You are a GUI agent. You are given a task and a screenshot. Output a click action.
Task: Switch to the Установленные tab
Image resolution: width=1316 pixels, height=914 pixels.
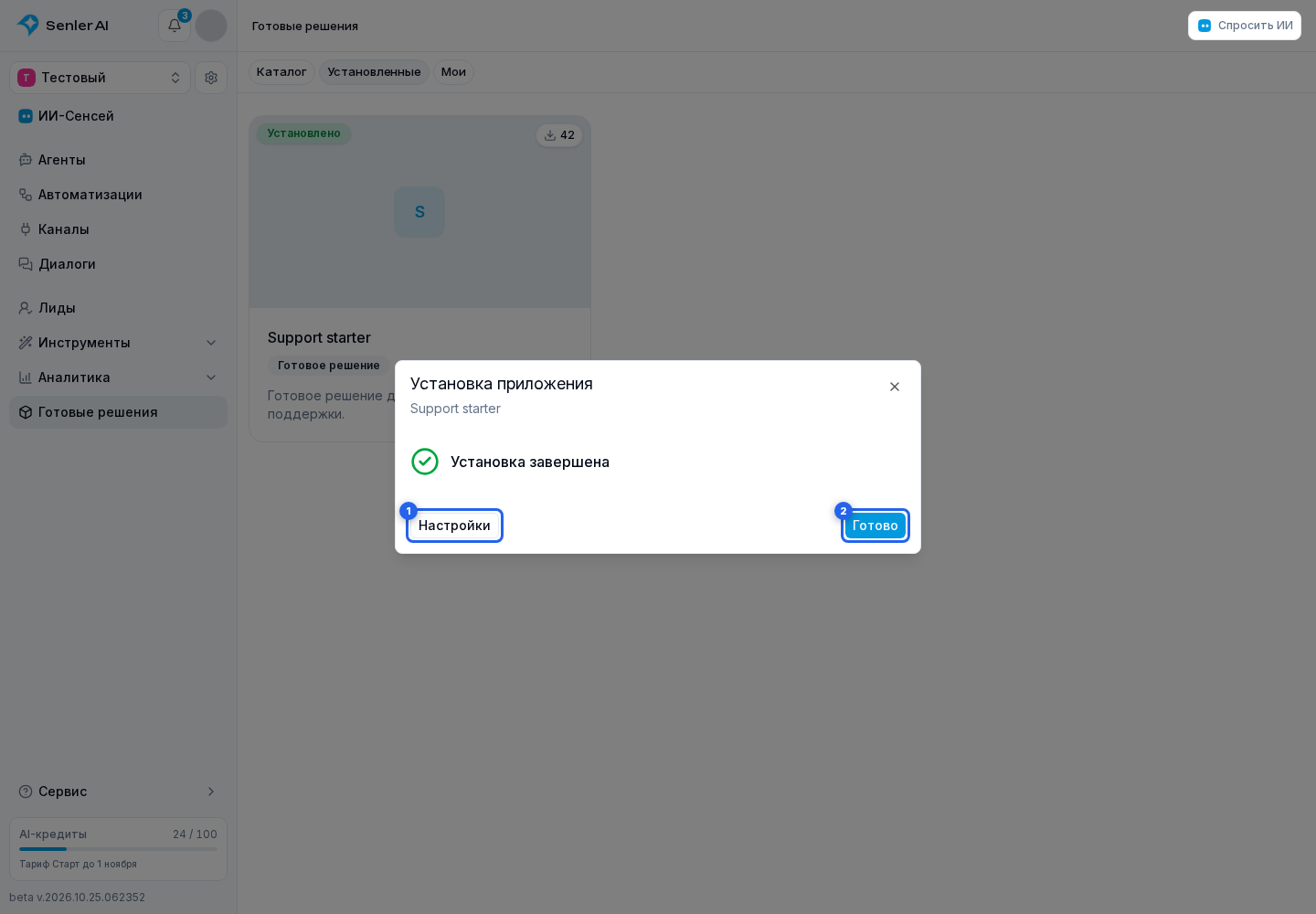point(374,72)
